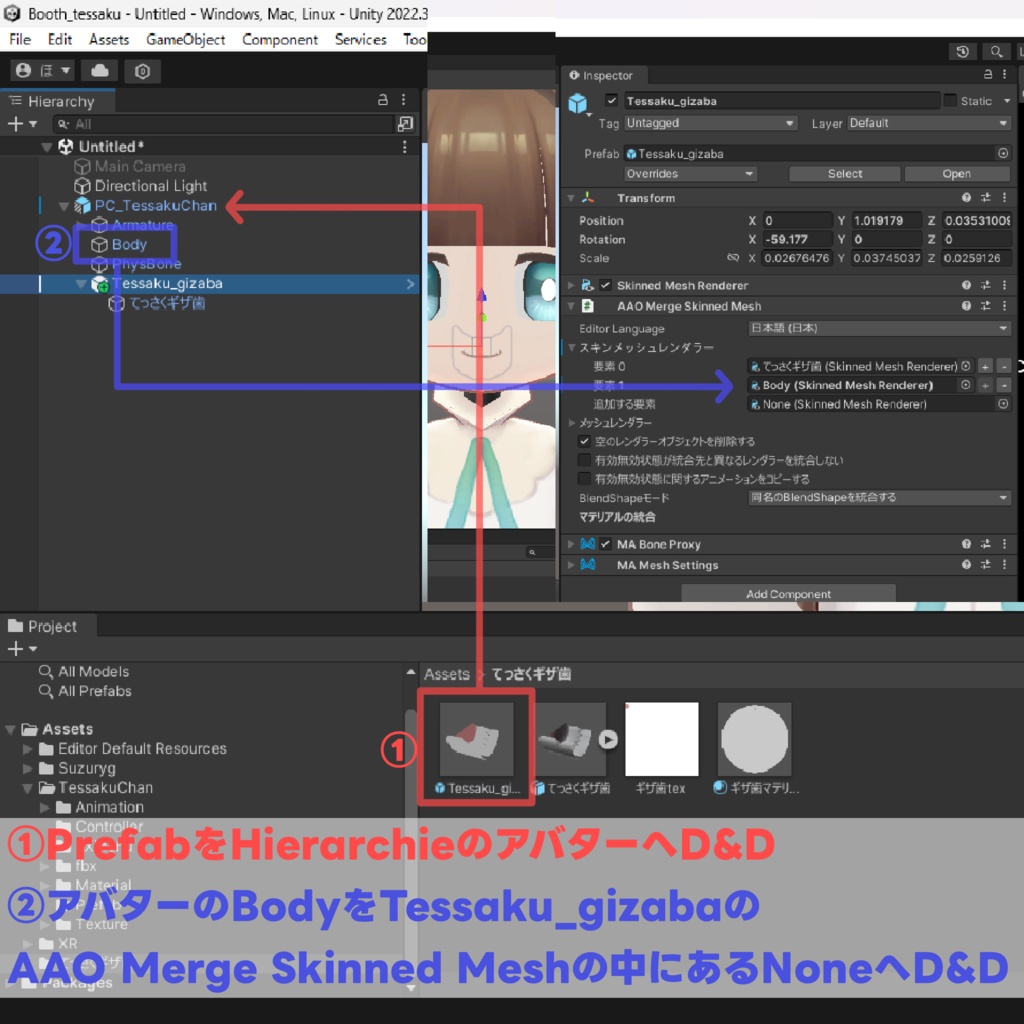1024x1024 pixels.
Task: Toggle the Tessaku_gizaba active checkbox
Action: click(611, 101)
